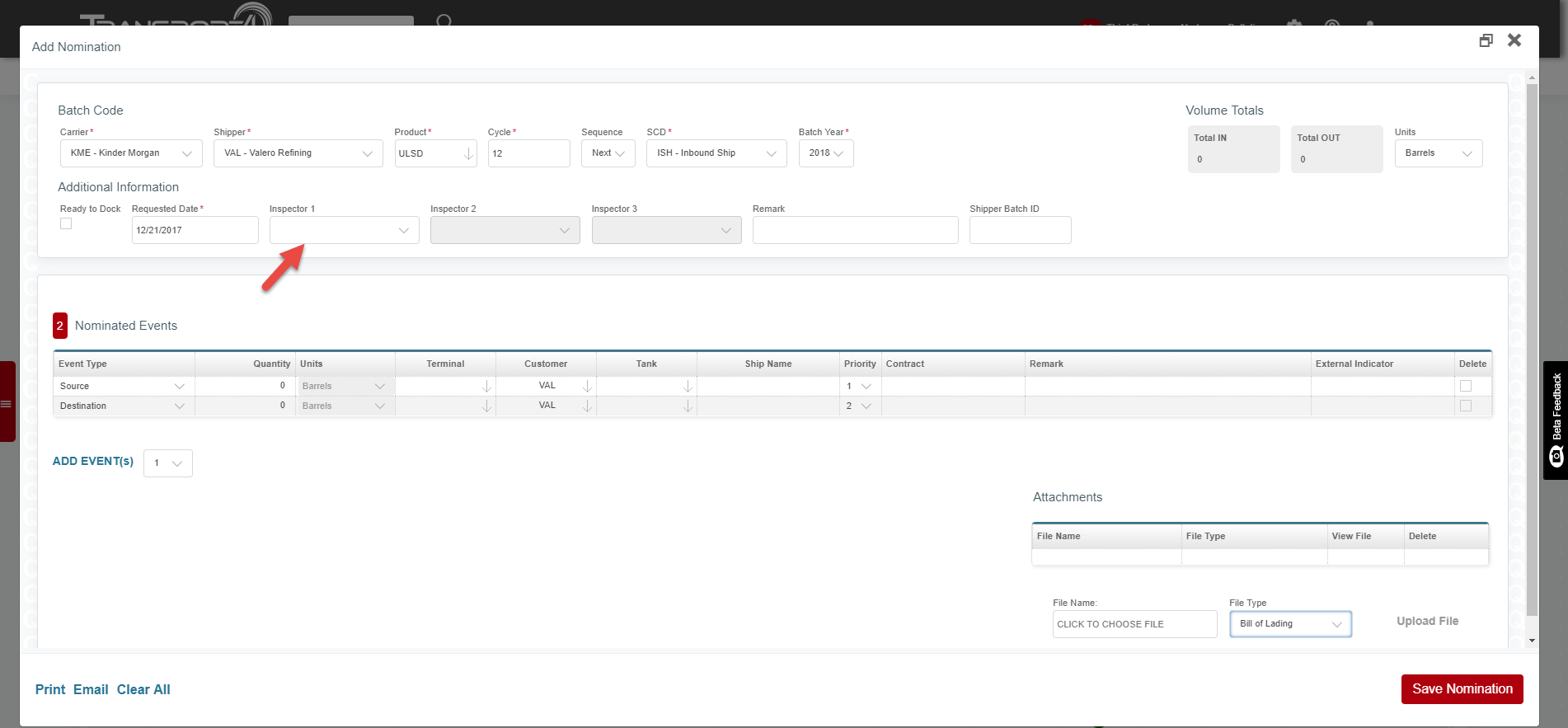This screenshot has width=1568, height=728.
Task: Open the Carrier dropdown
Action: point(131,153)
